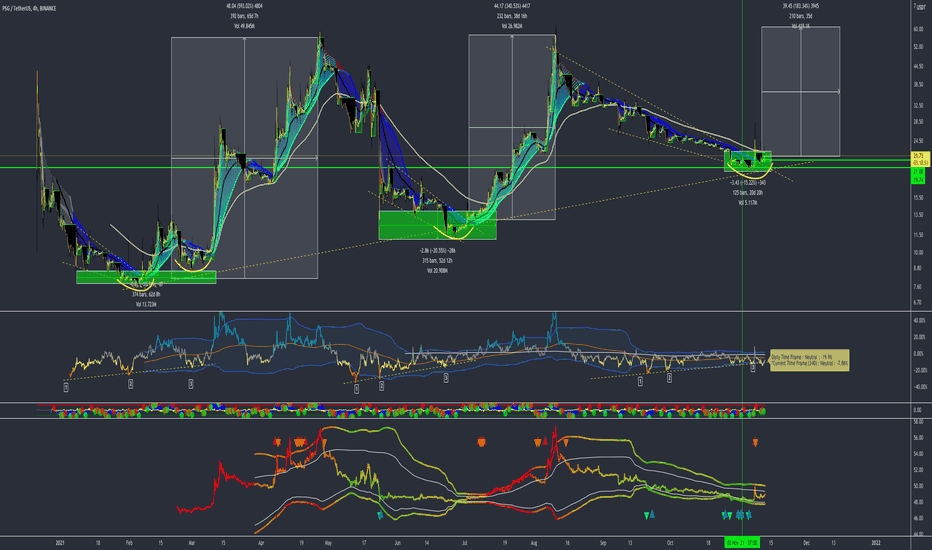Click the 39.45 (183.34%) measurement label
Image resolution: width=932 pixels, height=550 pixels.
(800, 6)
